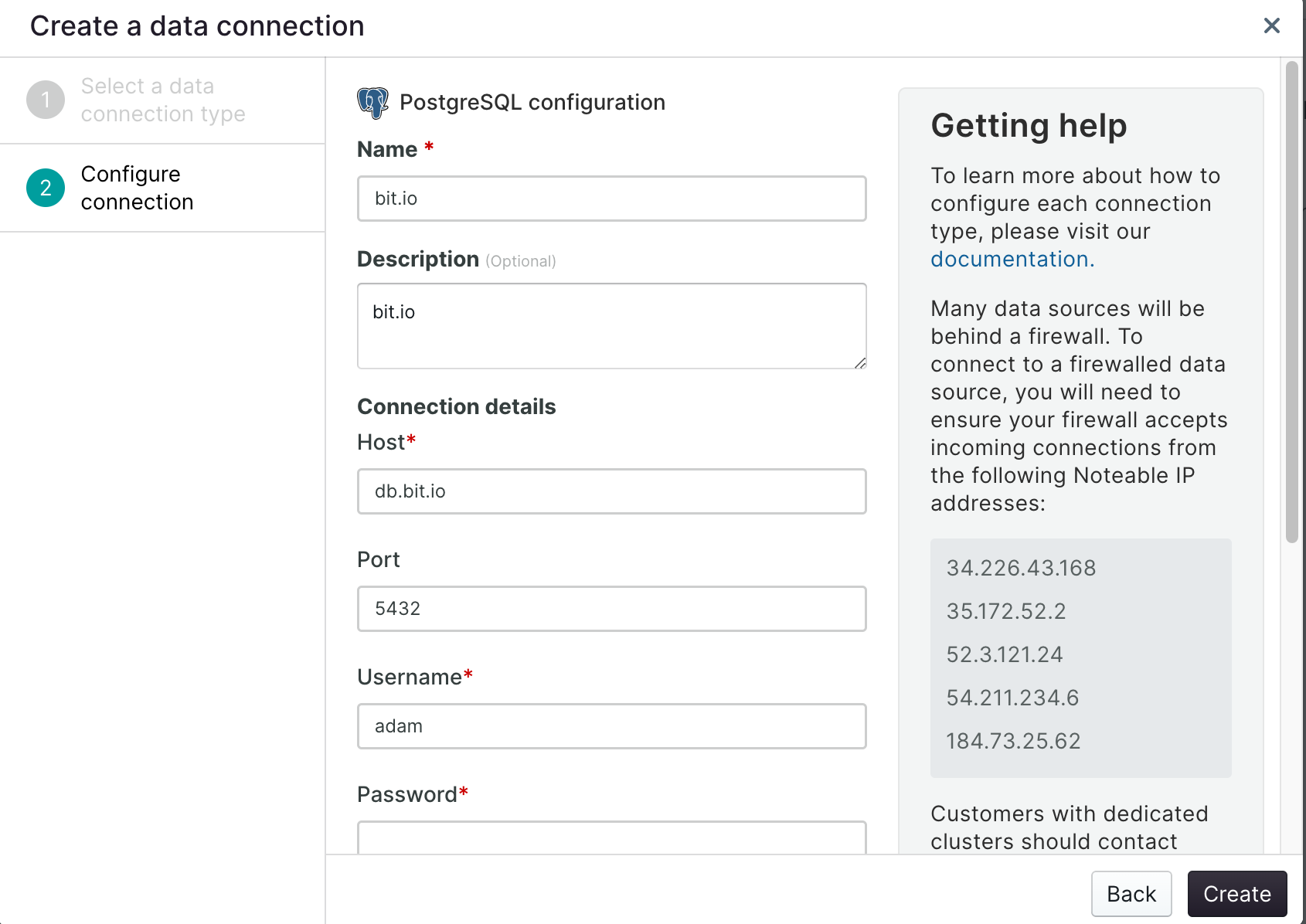The image size is (1306, 924).
Task: Click the Password input field
Action: coord(611,837)
